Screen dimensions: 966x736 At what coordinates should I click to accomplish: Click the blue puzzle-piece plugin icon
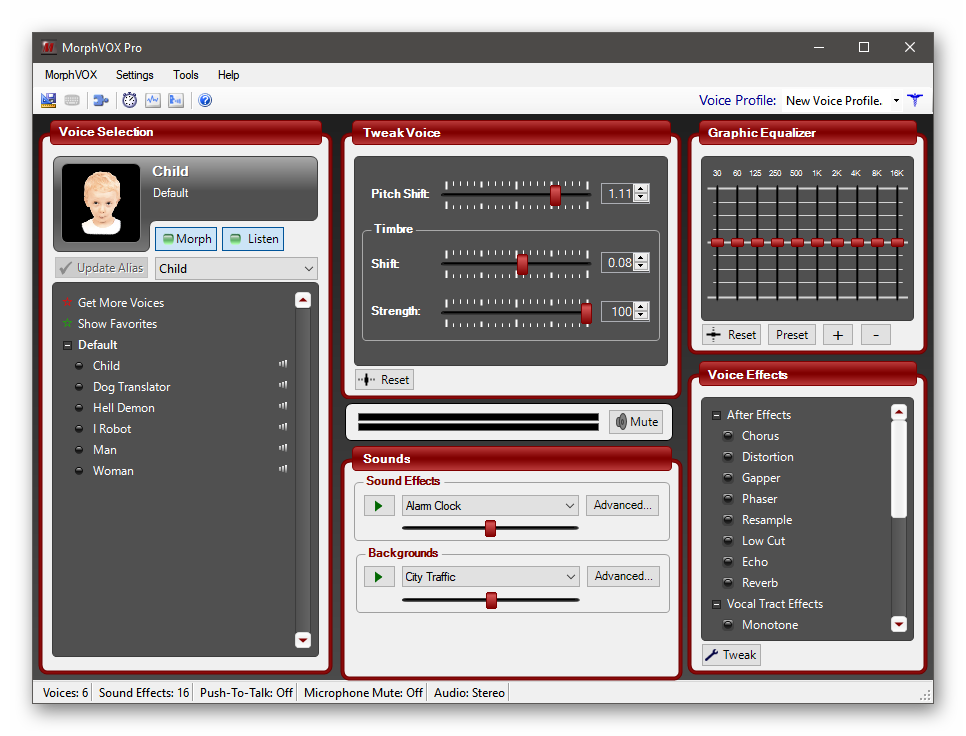point(101,100)
